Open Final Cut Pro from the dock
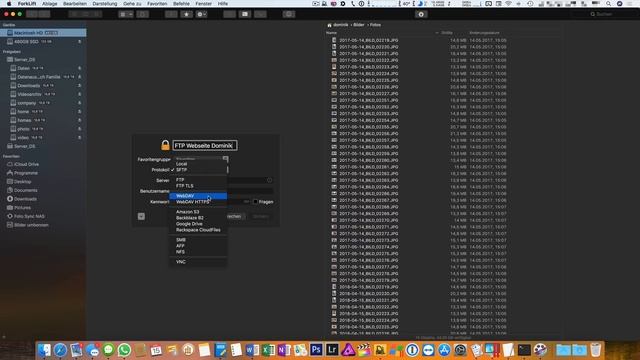The height and width of the screenshot is (360, 640). point(364,350)
